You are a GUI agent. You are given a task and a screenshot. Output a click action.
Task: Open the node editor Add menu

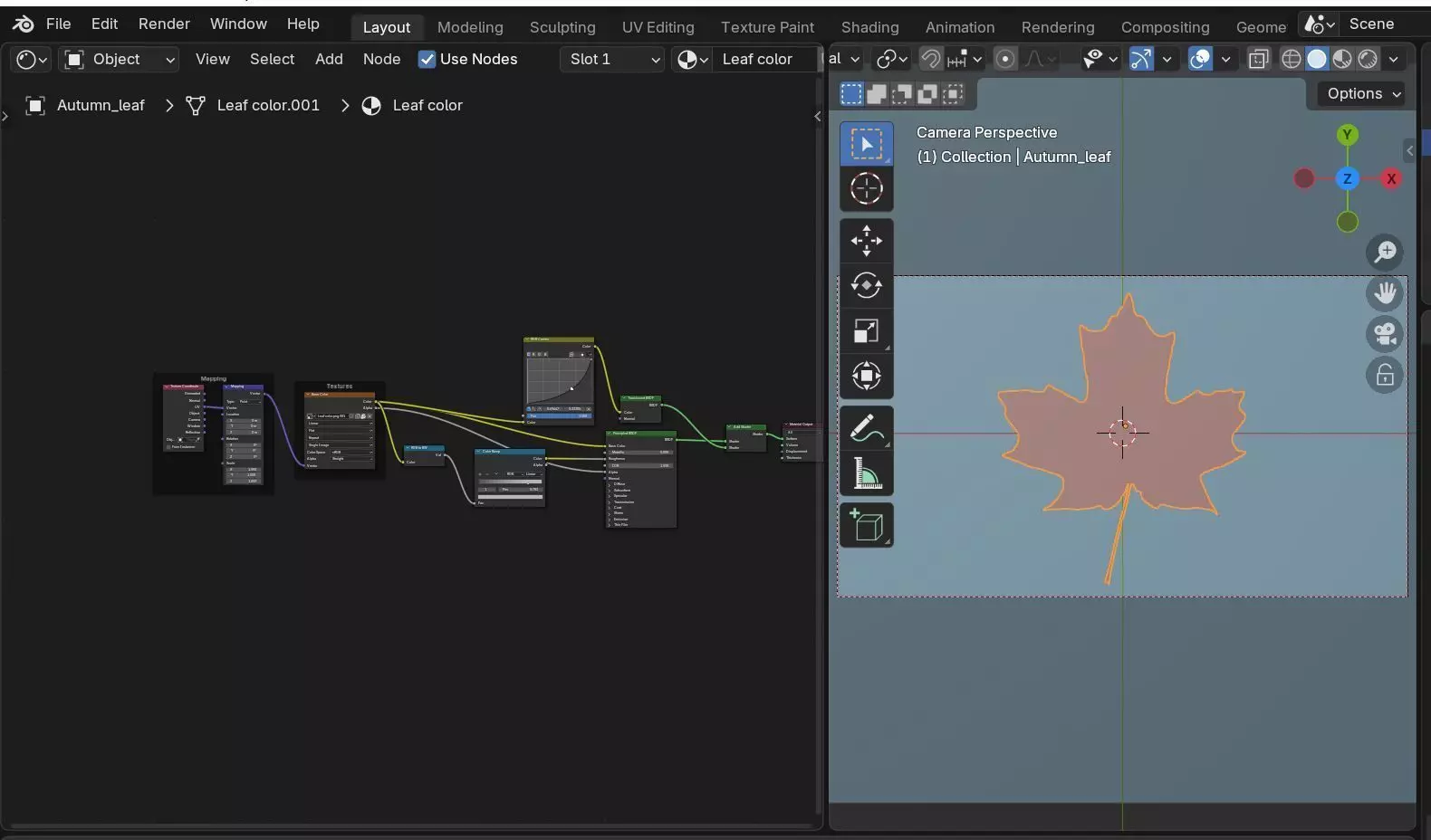click(x=329, y=60)
